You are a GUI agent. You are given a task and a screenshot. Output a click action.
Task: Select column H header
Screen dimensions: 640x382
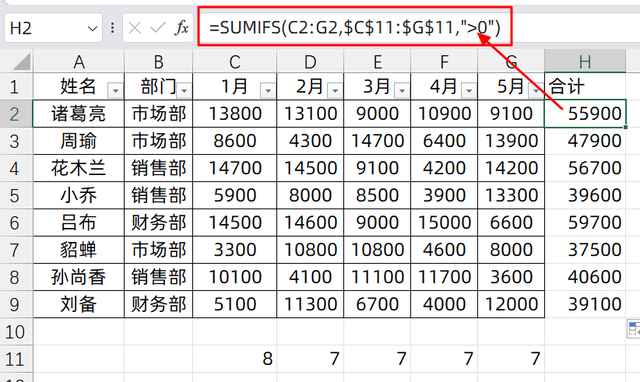585,62
